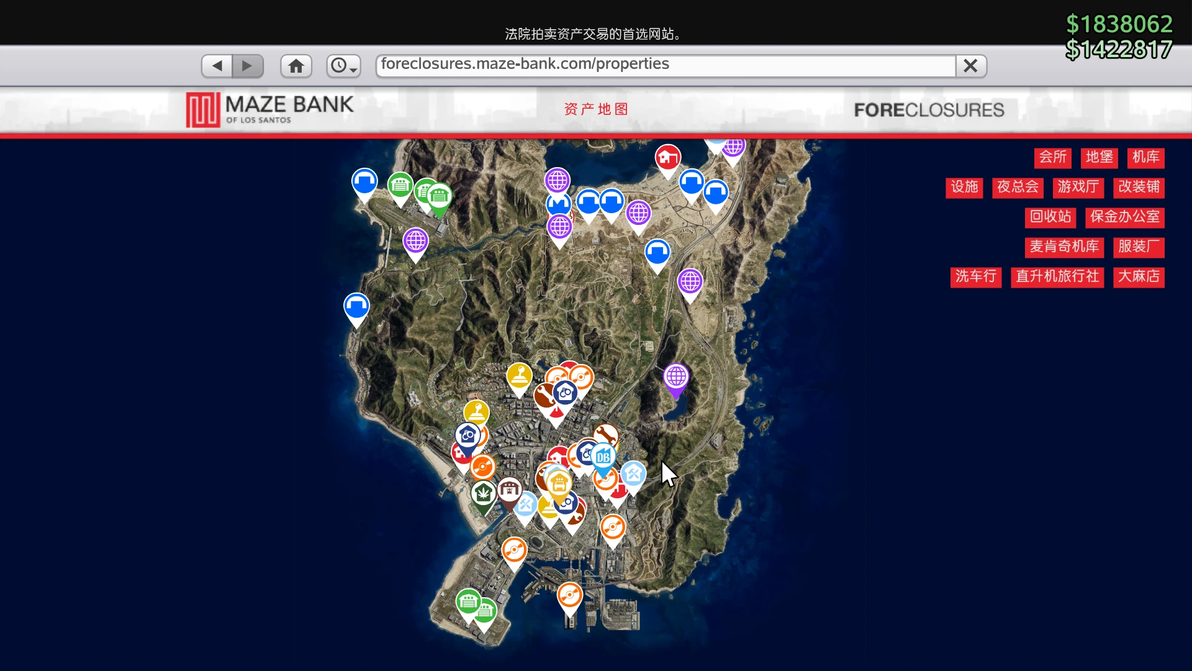This screenshot has height=671, width=1192.
Task: Go forward with the browser forward arrow
Action: click(x=248, y=65)
